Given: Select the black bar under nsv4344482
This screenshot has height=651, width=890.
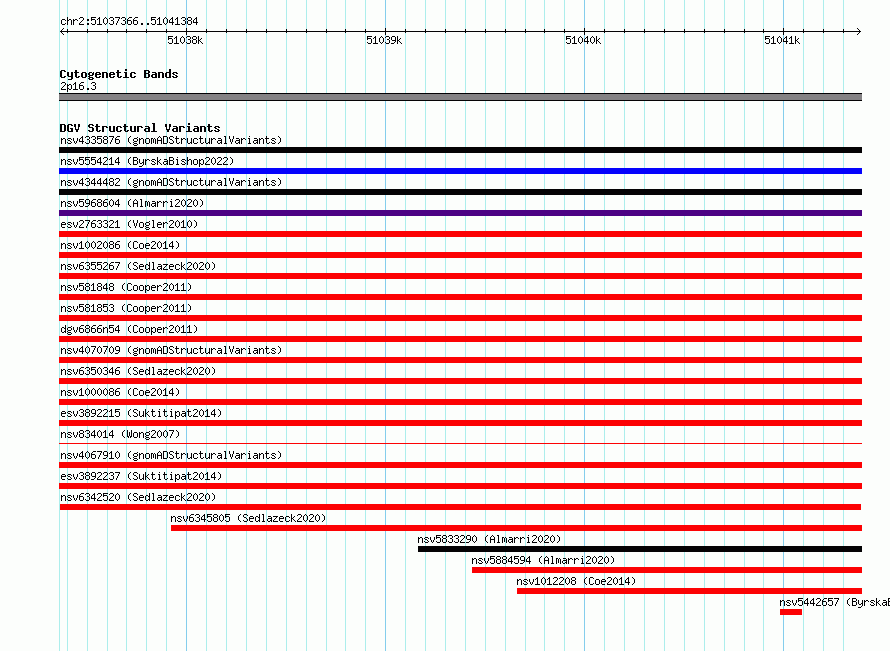Looking at the screenshot, I should point(460,192).
